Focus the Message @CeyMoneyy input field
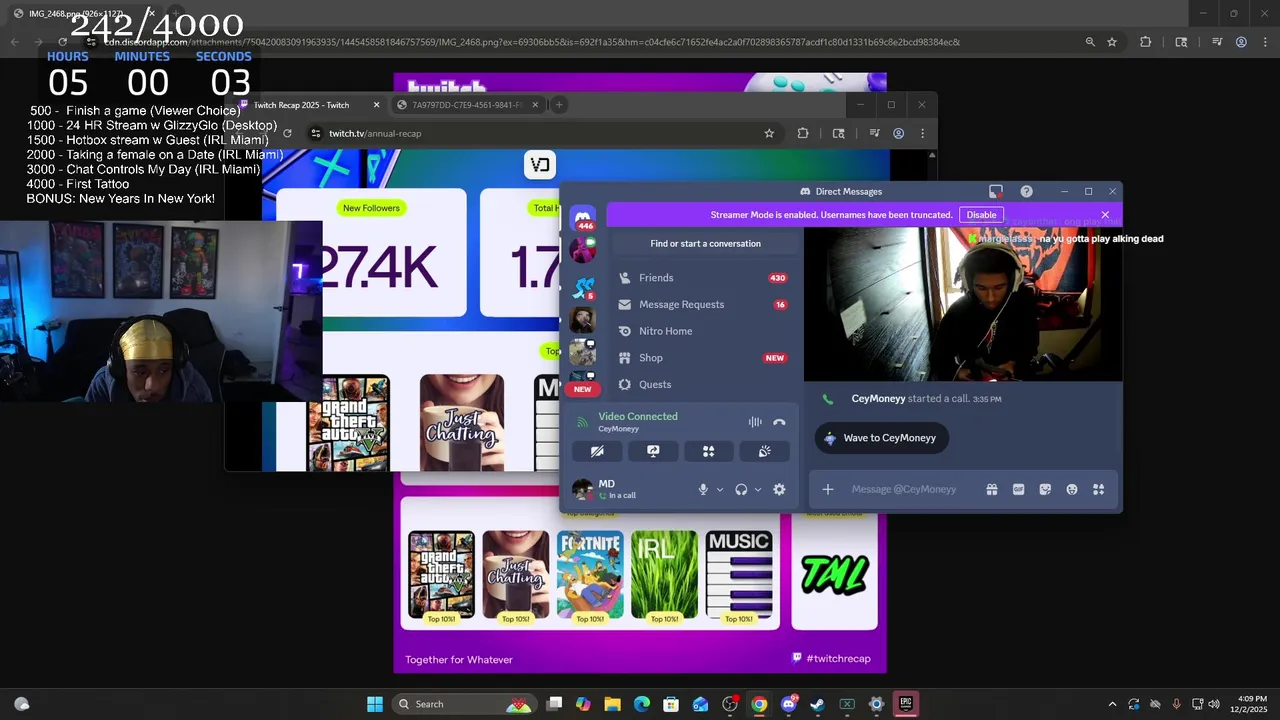 coord(910,489)
